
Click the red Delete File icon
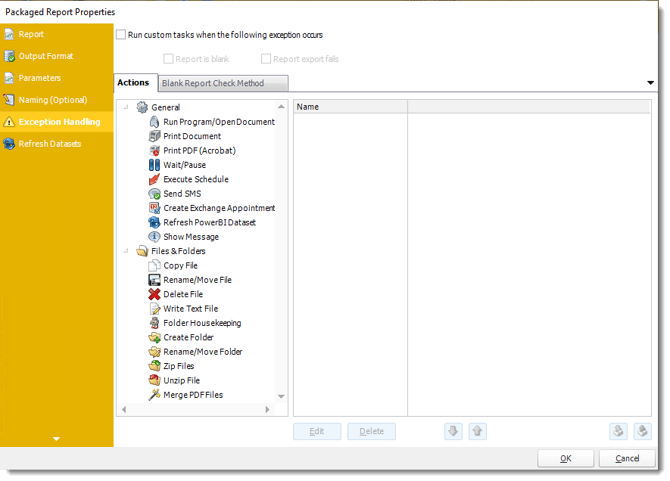pos(154,294)
